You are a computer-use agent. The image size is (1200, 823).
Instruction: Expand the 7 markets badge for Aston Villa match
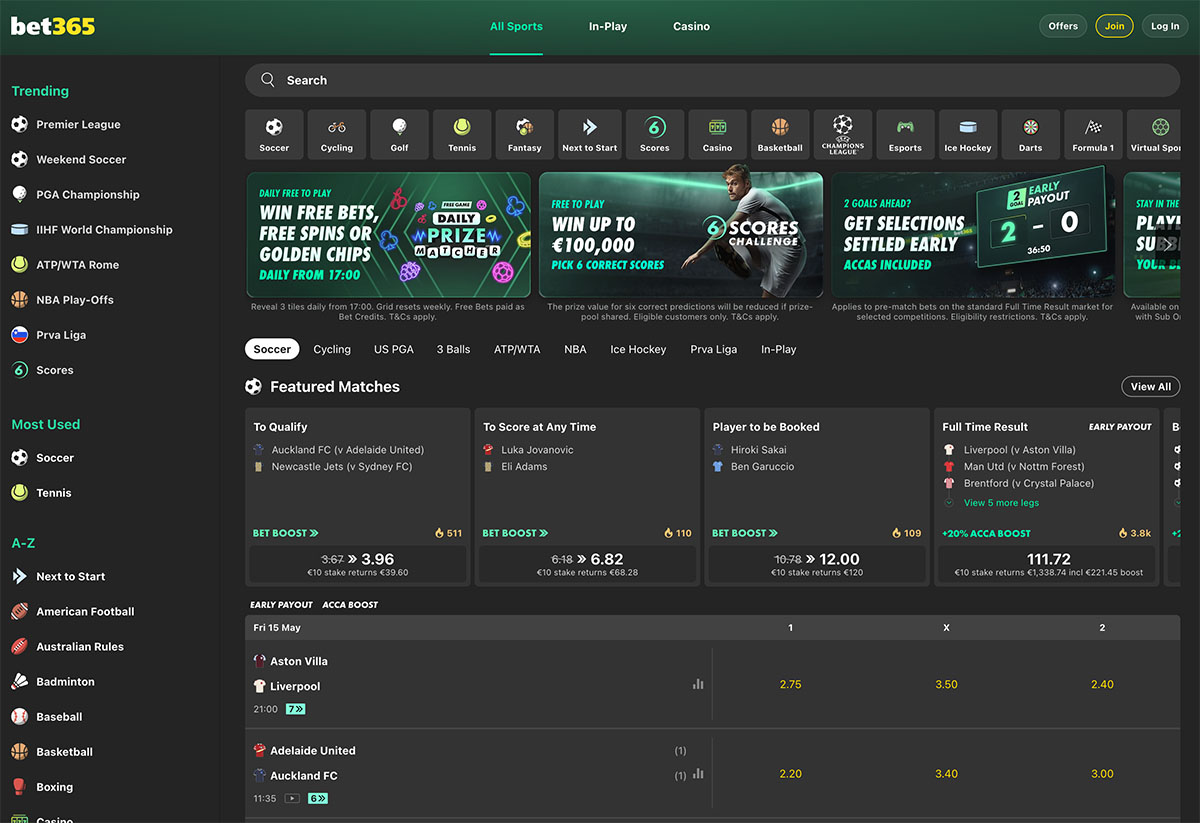coord(296,709)
